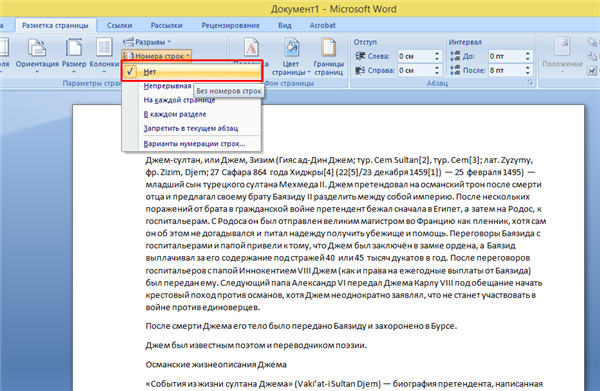
Task: Choose Непрерывная line numbering option
Action: click(167, 86)
